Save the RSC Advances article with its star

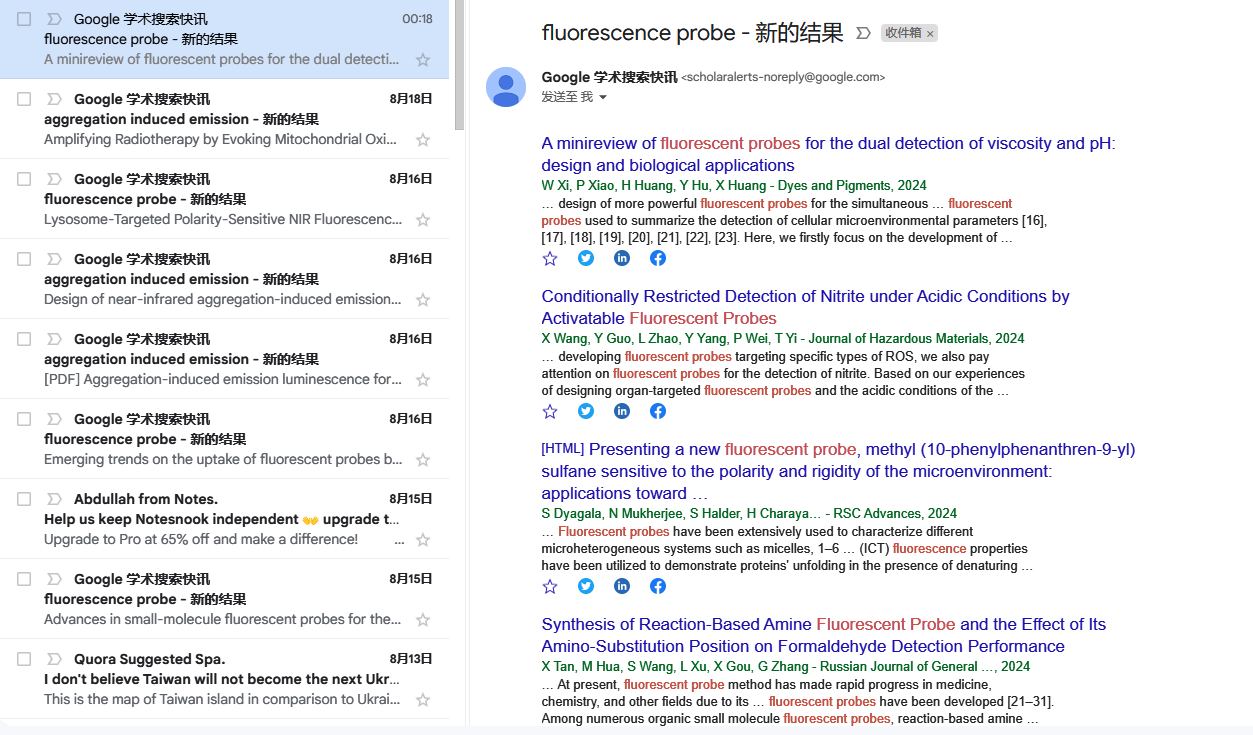549,586
